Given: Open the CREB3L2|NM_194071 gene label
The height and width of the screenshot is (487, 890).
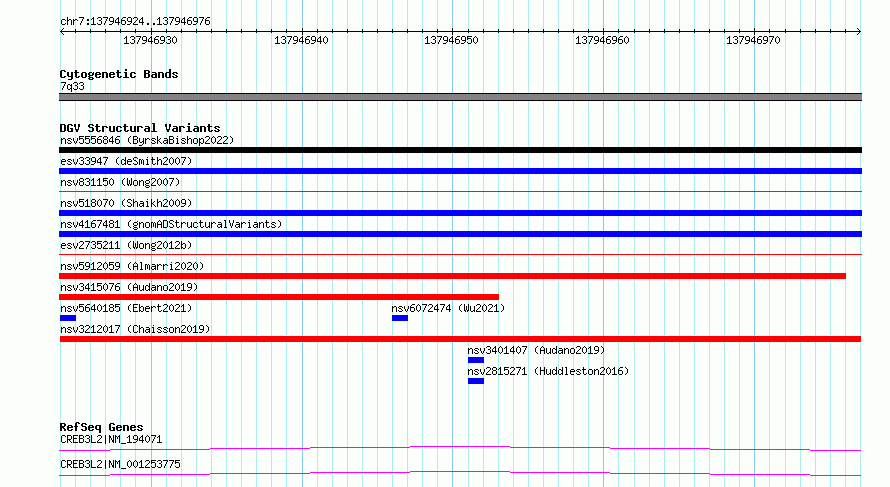Looking at the screenshot, I should click(x=111, y=439).
